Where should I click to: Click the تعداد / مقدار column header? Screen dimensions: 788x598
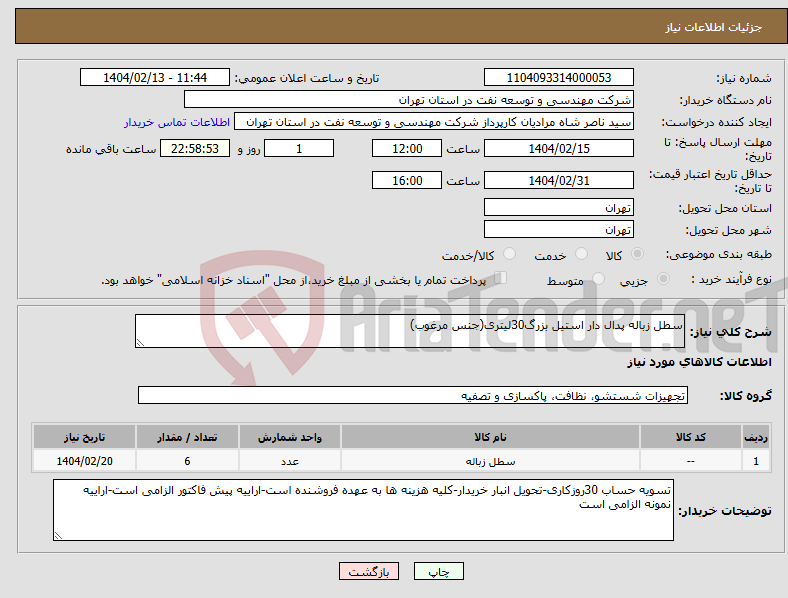coord(187,437)
